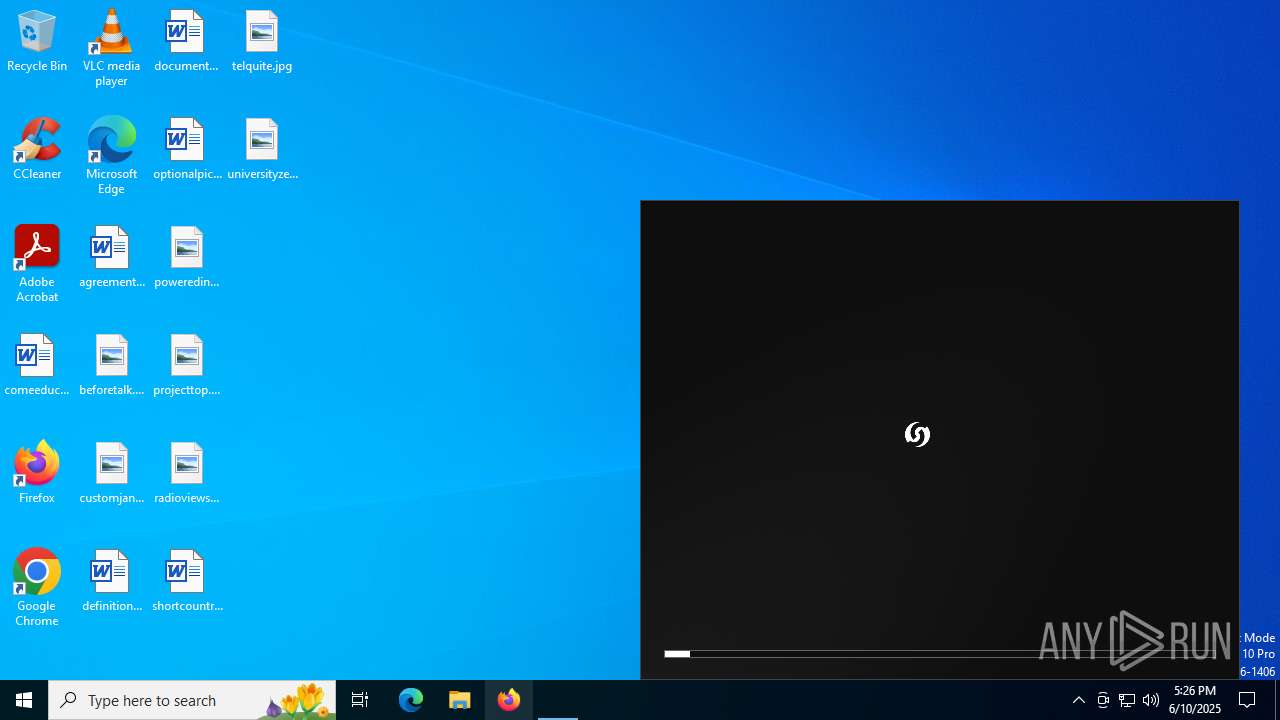This screenshot has width=1280, height=720.
Task: Switch to Firefox in the taskbar
Action: [509, 700]
